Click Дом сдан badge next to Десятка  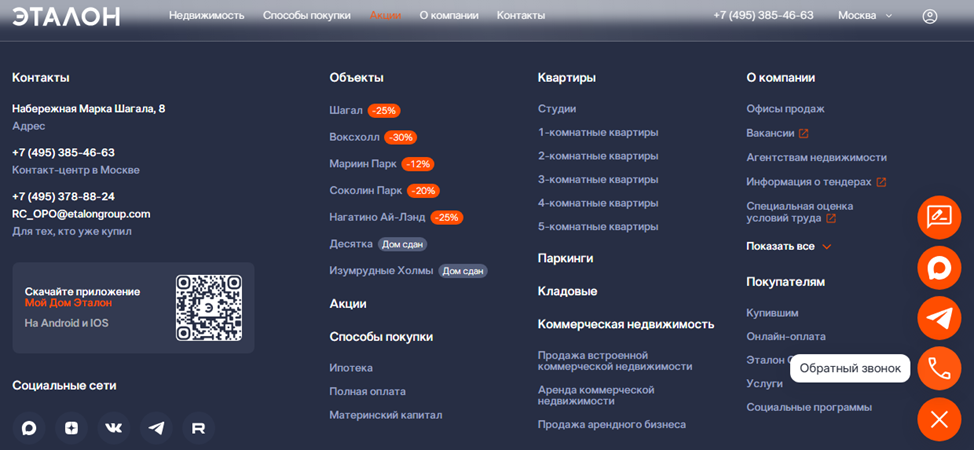(x=403, y=244)
